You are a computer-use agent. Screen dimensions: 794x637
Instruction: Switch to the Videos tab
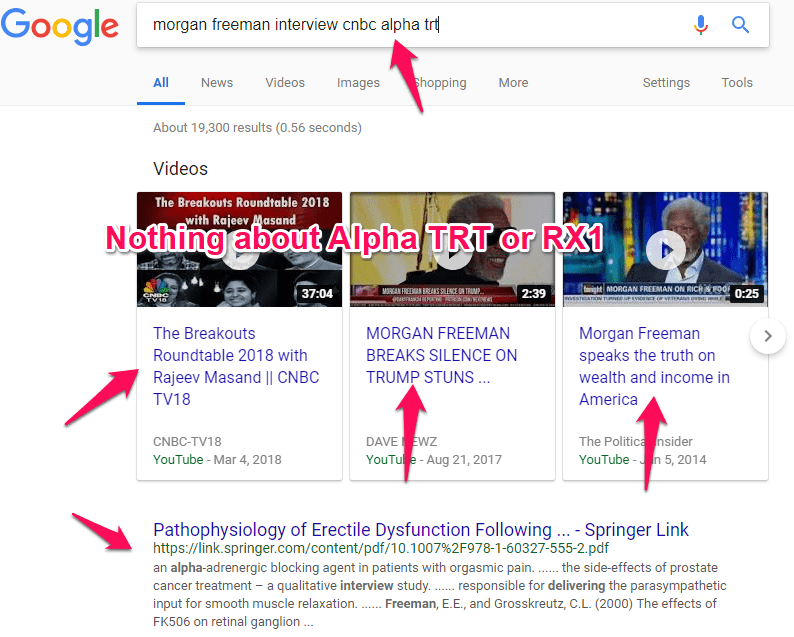tap(285, 83)
